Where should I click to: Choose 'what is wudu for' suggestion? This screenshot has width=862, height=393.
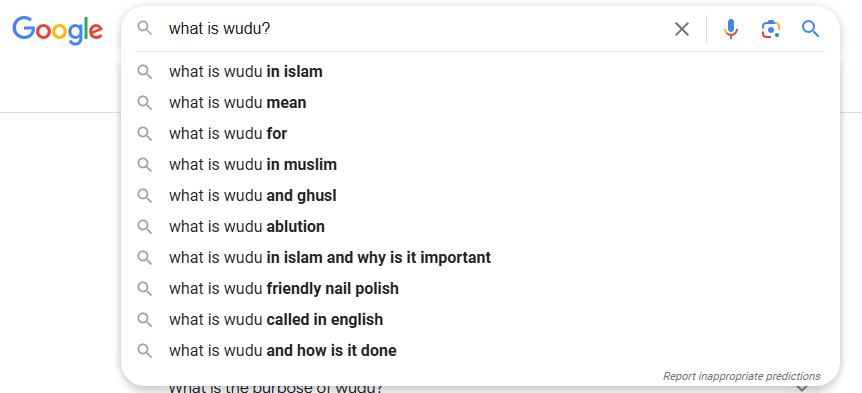click(480, 134)
